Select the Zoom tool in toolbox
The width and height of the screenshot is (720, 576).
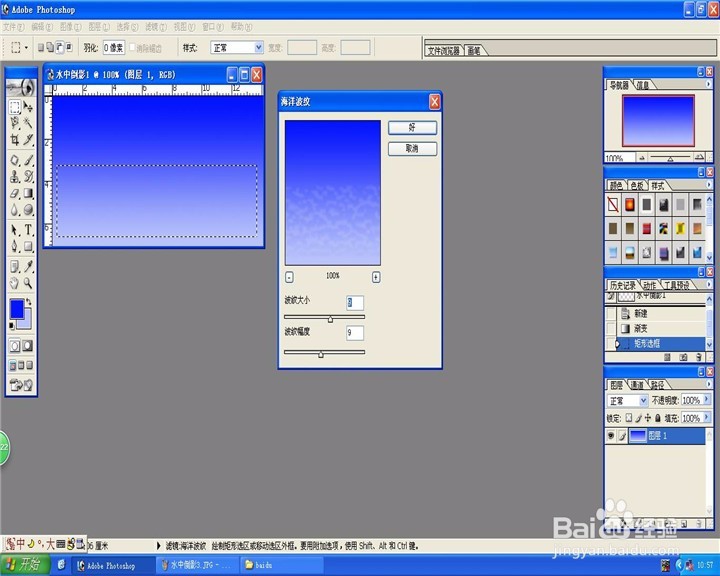point(28,283)
